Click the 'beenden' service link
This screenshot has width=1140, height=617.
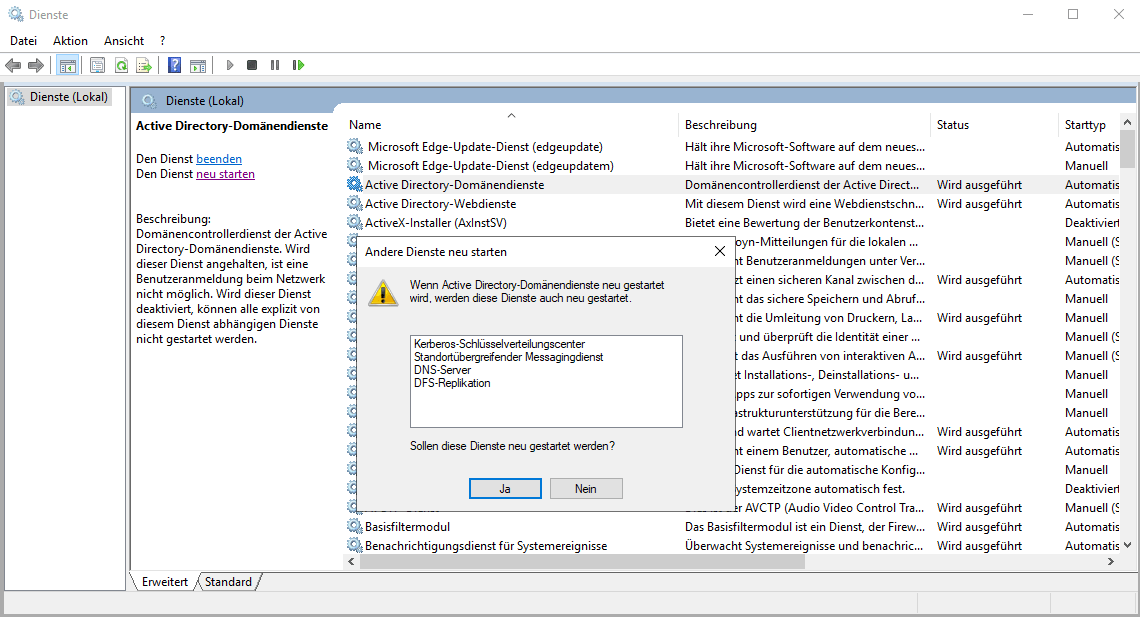219,159
